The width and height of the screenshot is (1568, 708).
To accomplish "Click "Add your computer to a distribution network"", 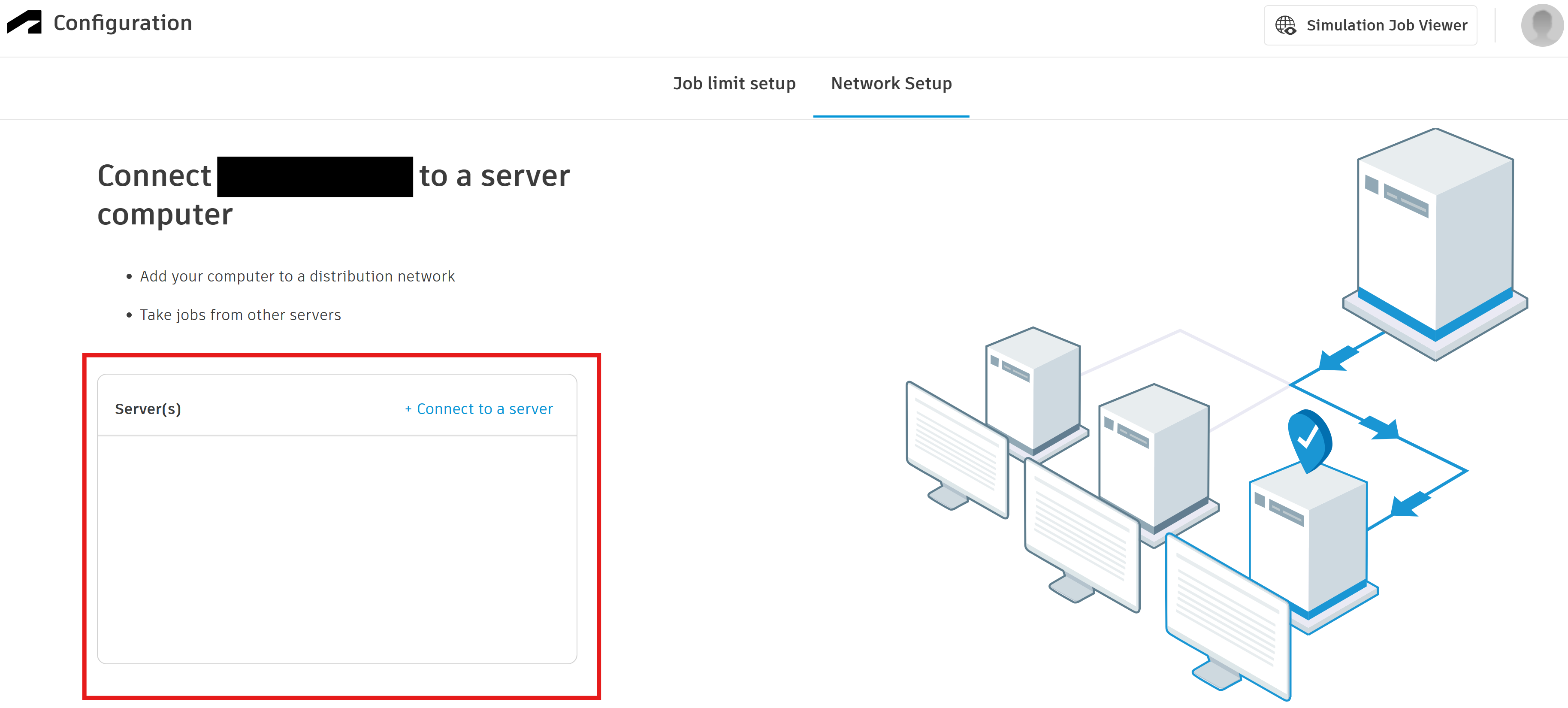I will (x=297, y=276).
